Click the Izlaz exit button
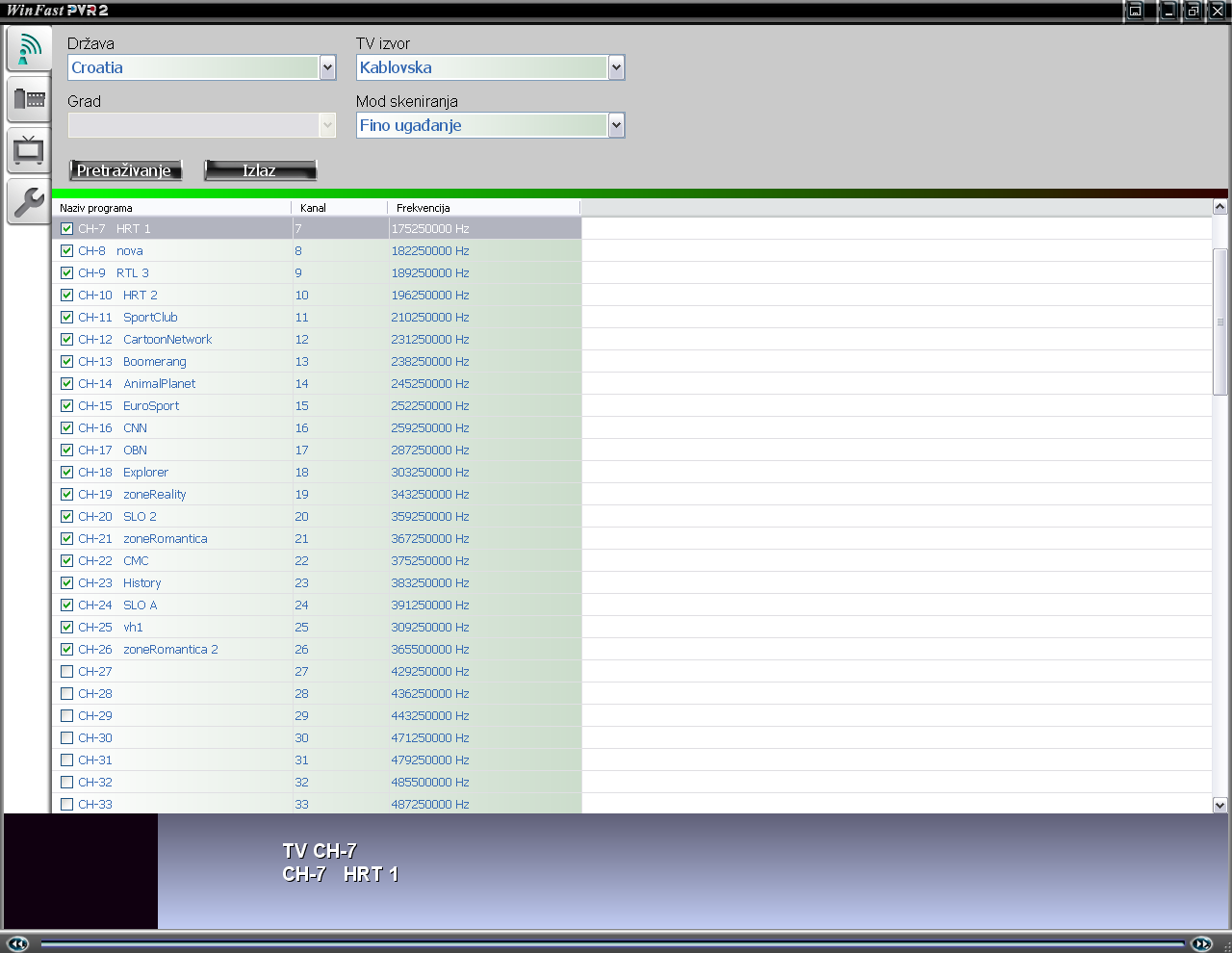 (x=261, y=170)
